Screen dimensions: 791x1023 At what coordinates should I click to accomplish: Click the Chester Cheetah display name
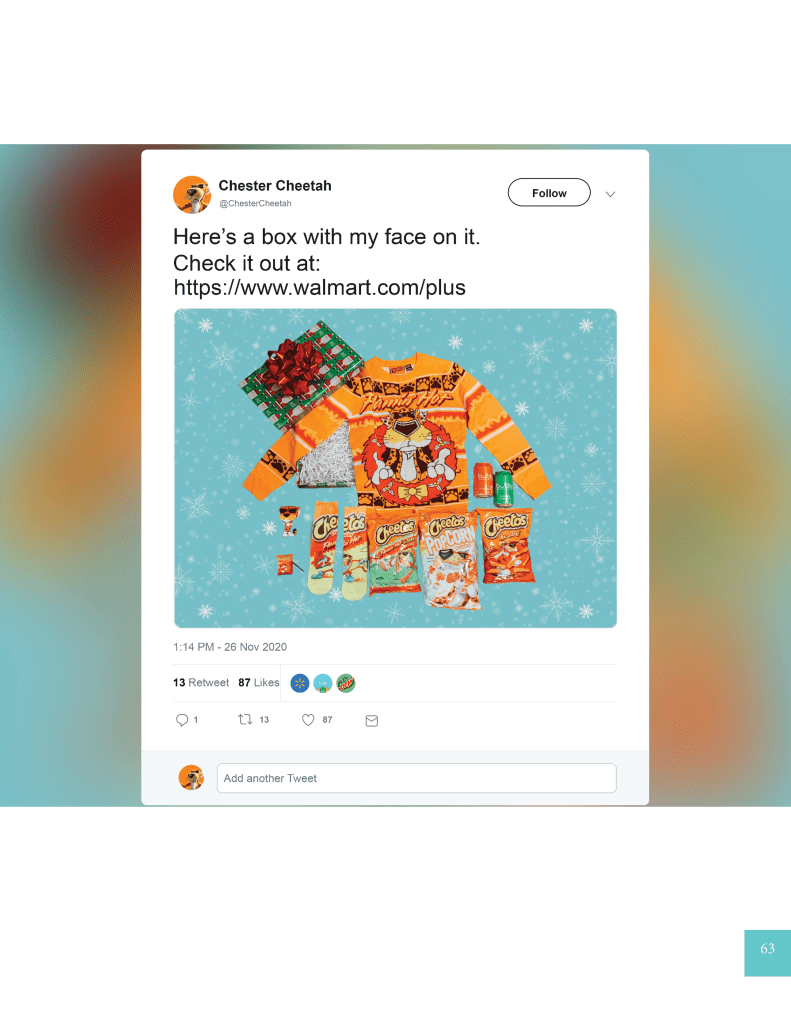pyautogui.click(x=275, y=186)
